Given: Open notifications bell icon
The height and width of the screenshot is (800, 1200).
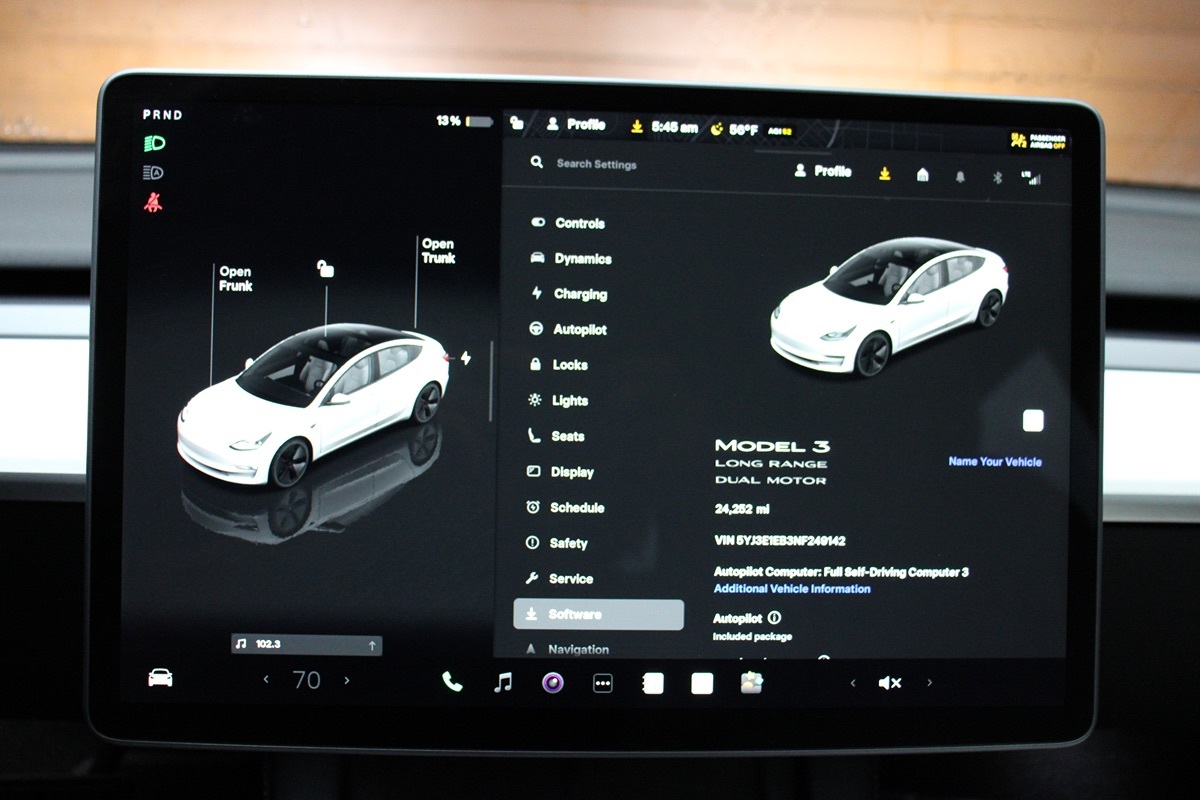Looking at the screenshot, I should pos(960,177).
